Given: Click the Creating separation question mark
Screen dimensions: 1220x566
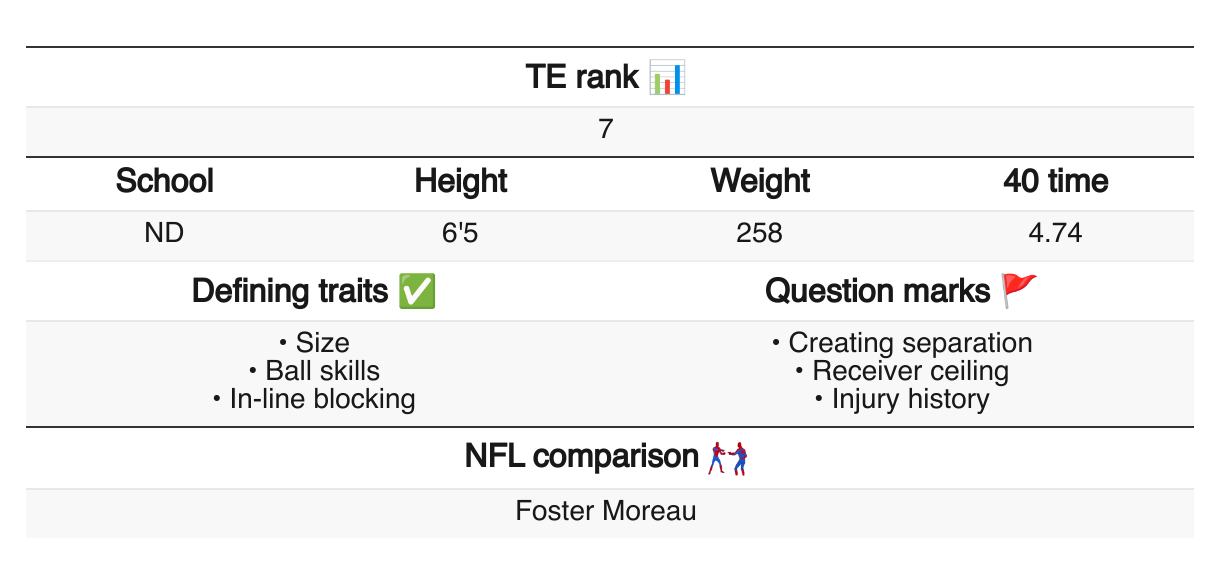Looking at the screenshot, I should [910, 343].
